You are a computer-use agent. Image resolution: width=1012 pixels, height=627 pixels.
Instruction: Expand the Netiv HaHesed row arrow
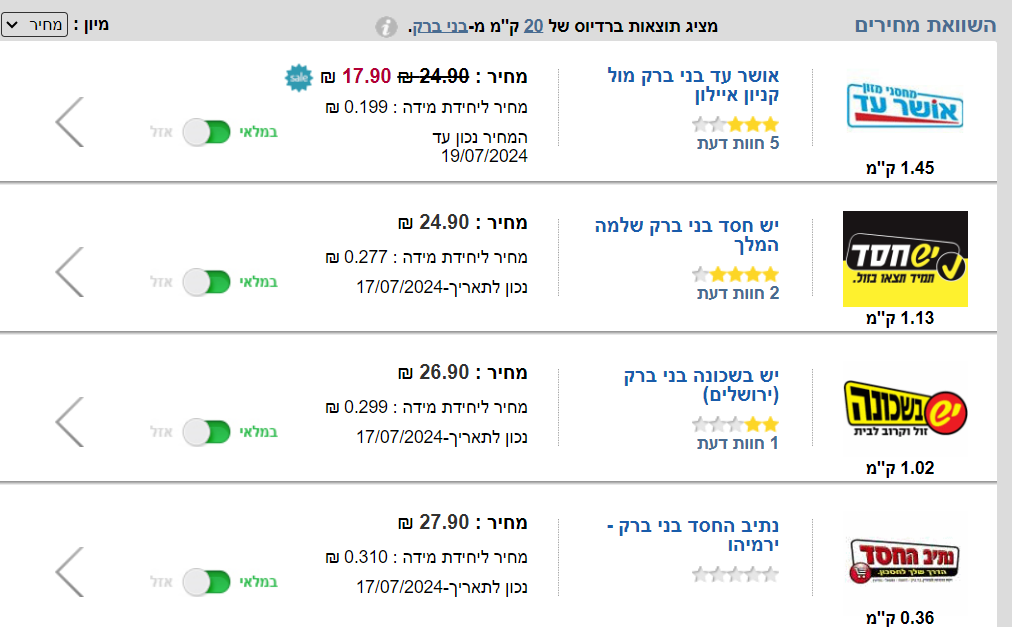68,572
